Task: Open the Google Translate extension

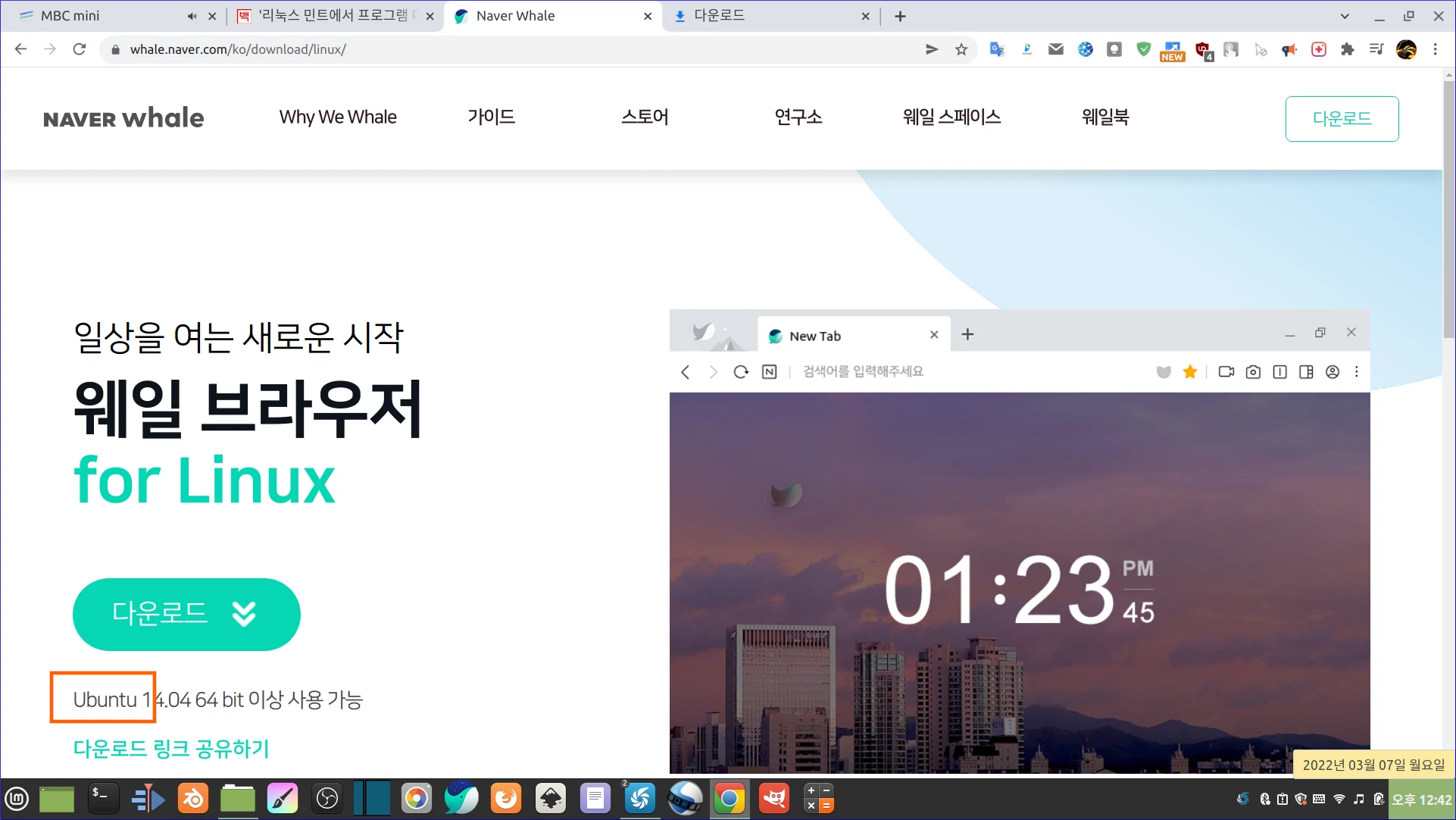Action: point(997,49)
